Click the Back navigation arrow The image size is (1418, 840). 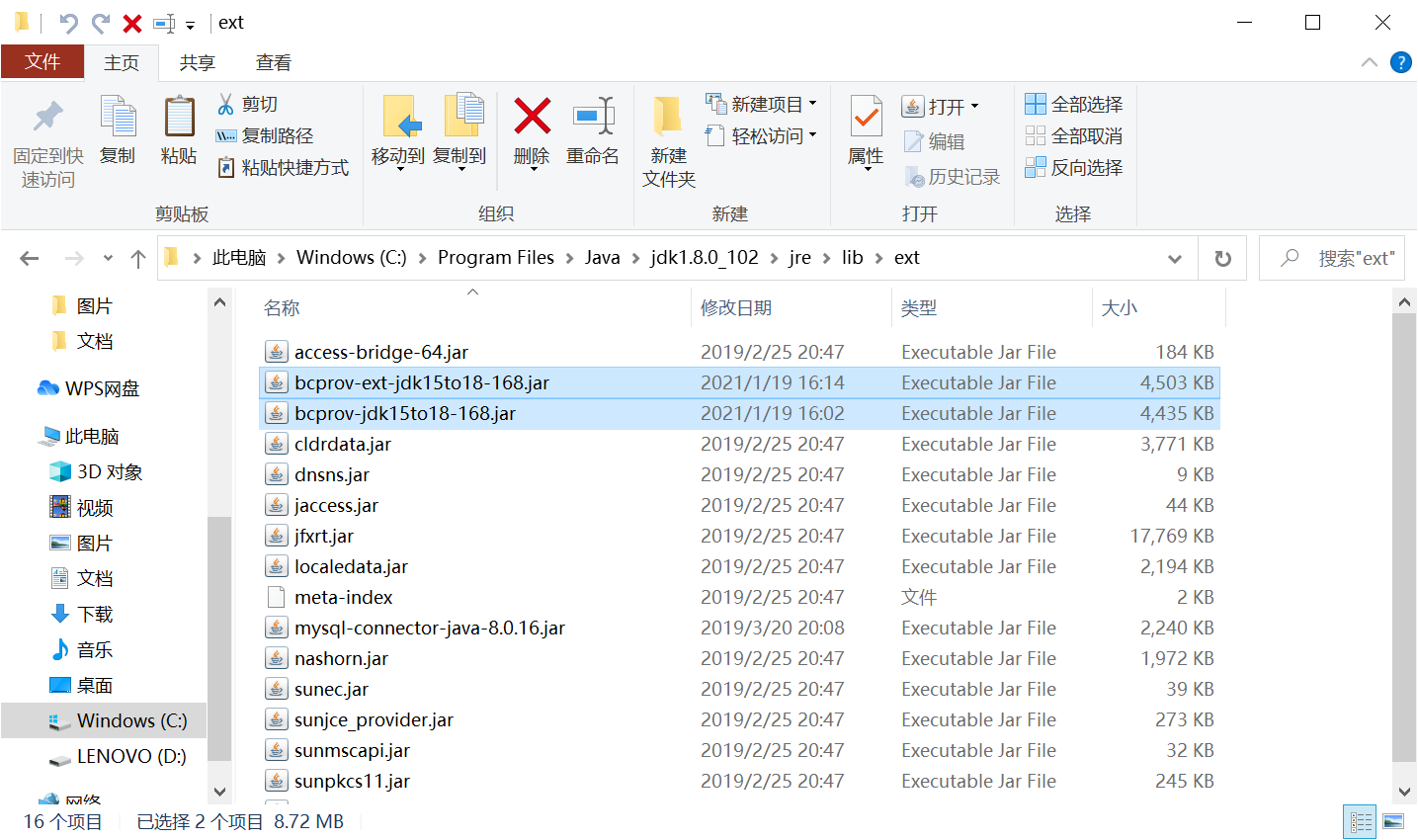[x=30, y=258]
